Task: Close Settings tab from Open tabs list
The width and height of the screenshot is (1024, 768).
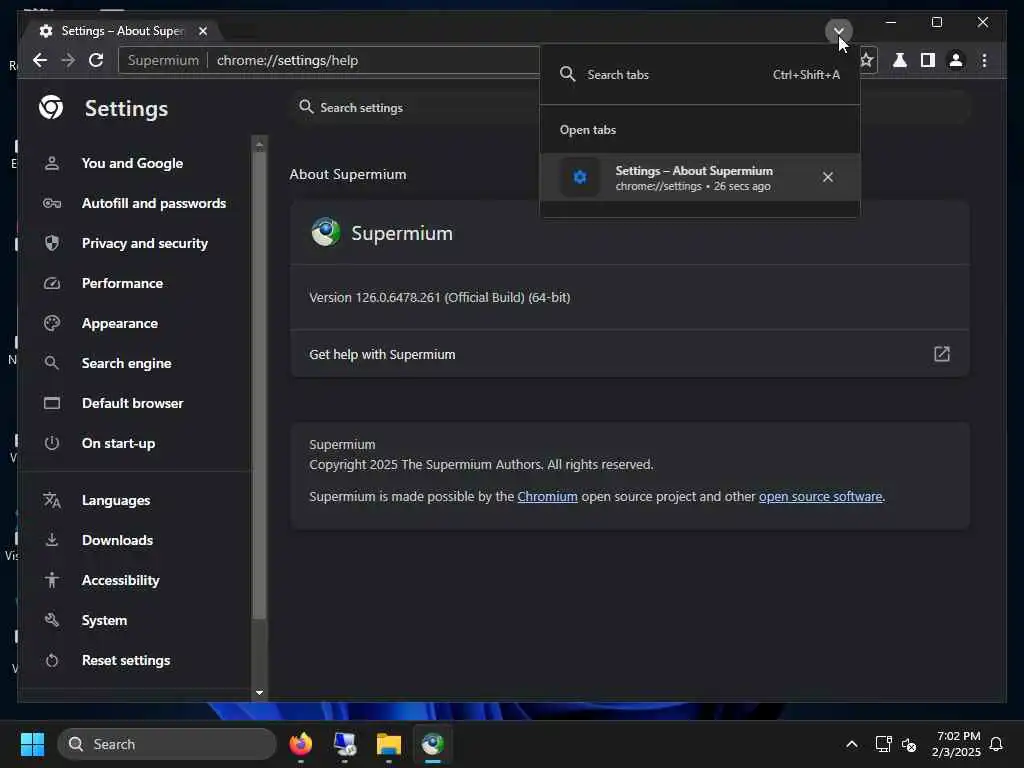Action: (x=827, y=177)
